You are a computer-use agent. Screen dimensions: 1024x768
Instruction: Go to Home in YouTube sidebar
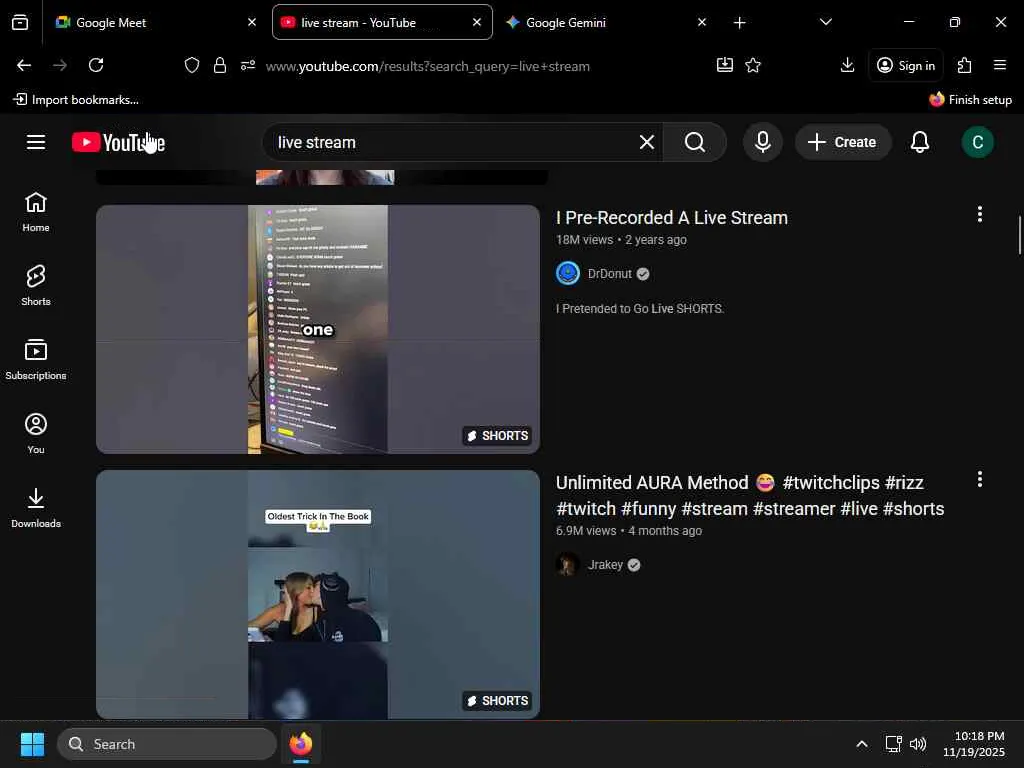[36, 212]
